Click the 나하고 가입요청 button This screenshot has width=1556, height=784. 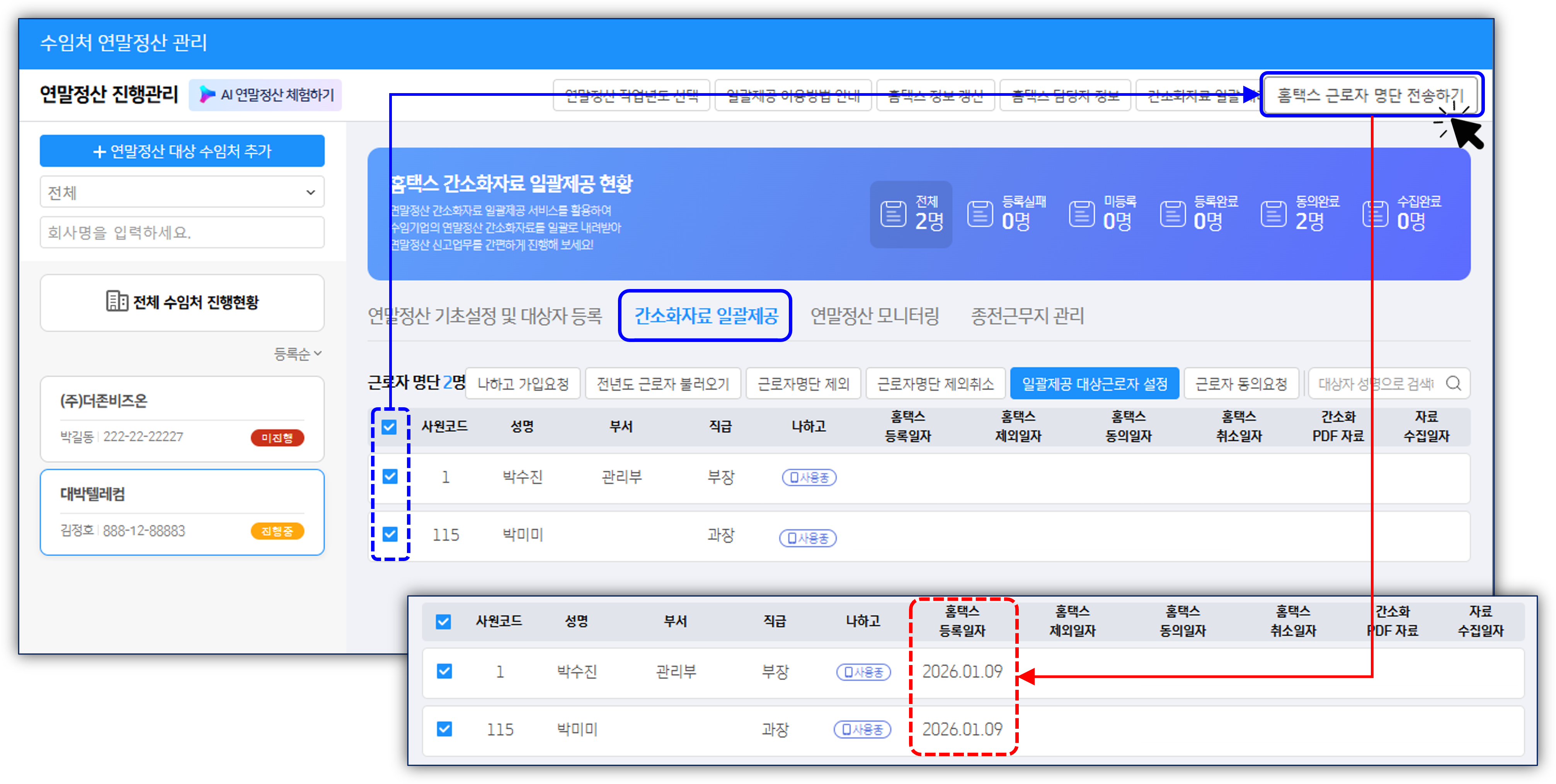click(523, 384)
